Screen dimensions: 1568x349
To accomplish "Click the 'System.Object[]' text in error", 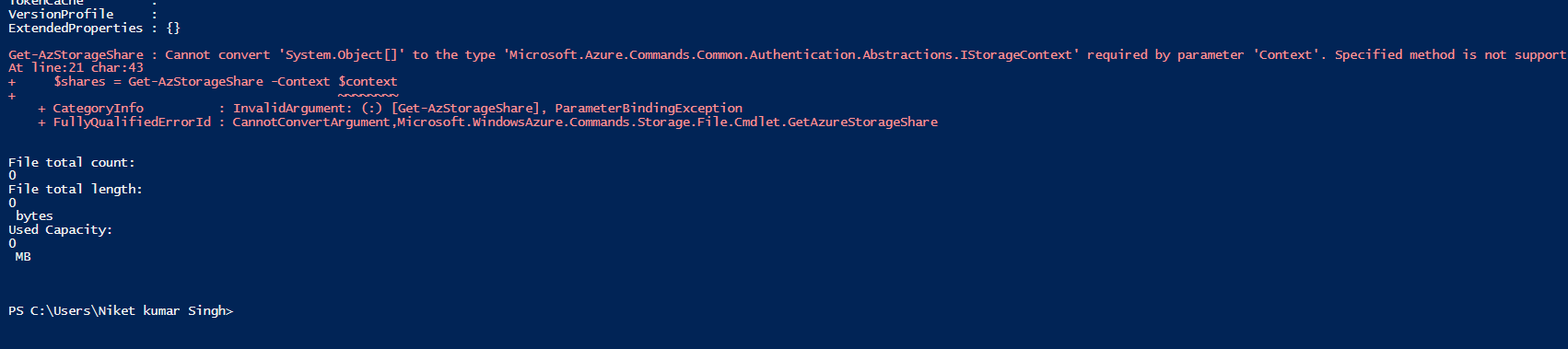I will point(342,55).
